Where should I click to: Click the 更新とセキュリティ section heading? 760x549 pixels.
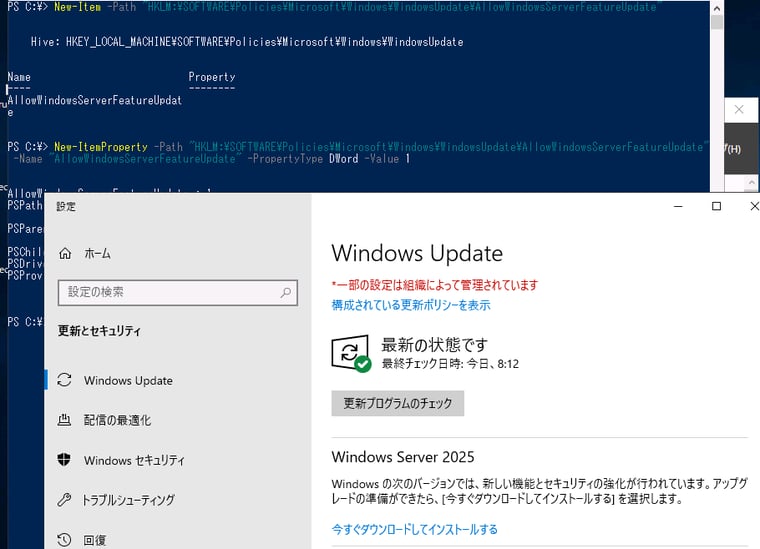[x=99, y=331]
